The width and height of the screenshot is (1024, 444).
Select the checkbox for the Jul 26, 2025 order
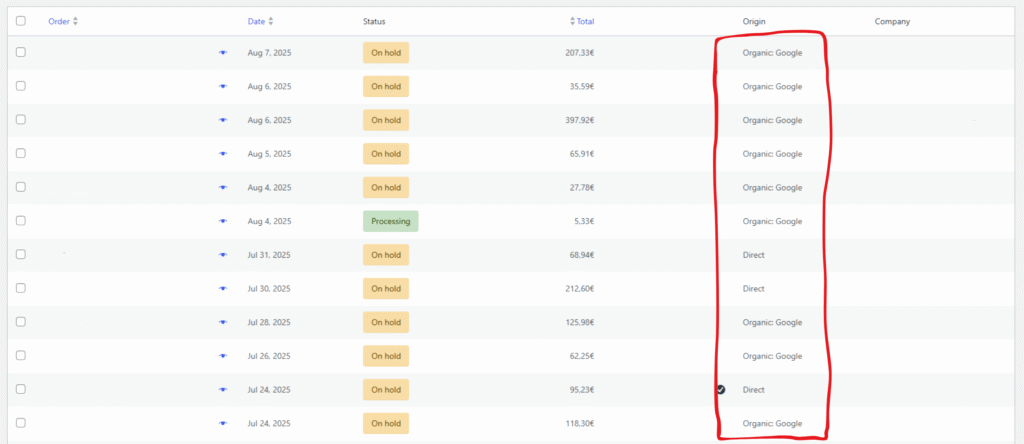pos(21,355)
